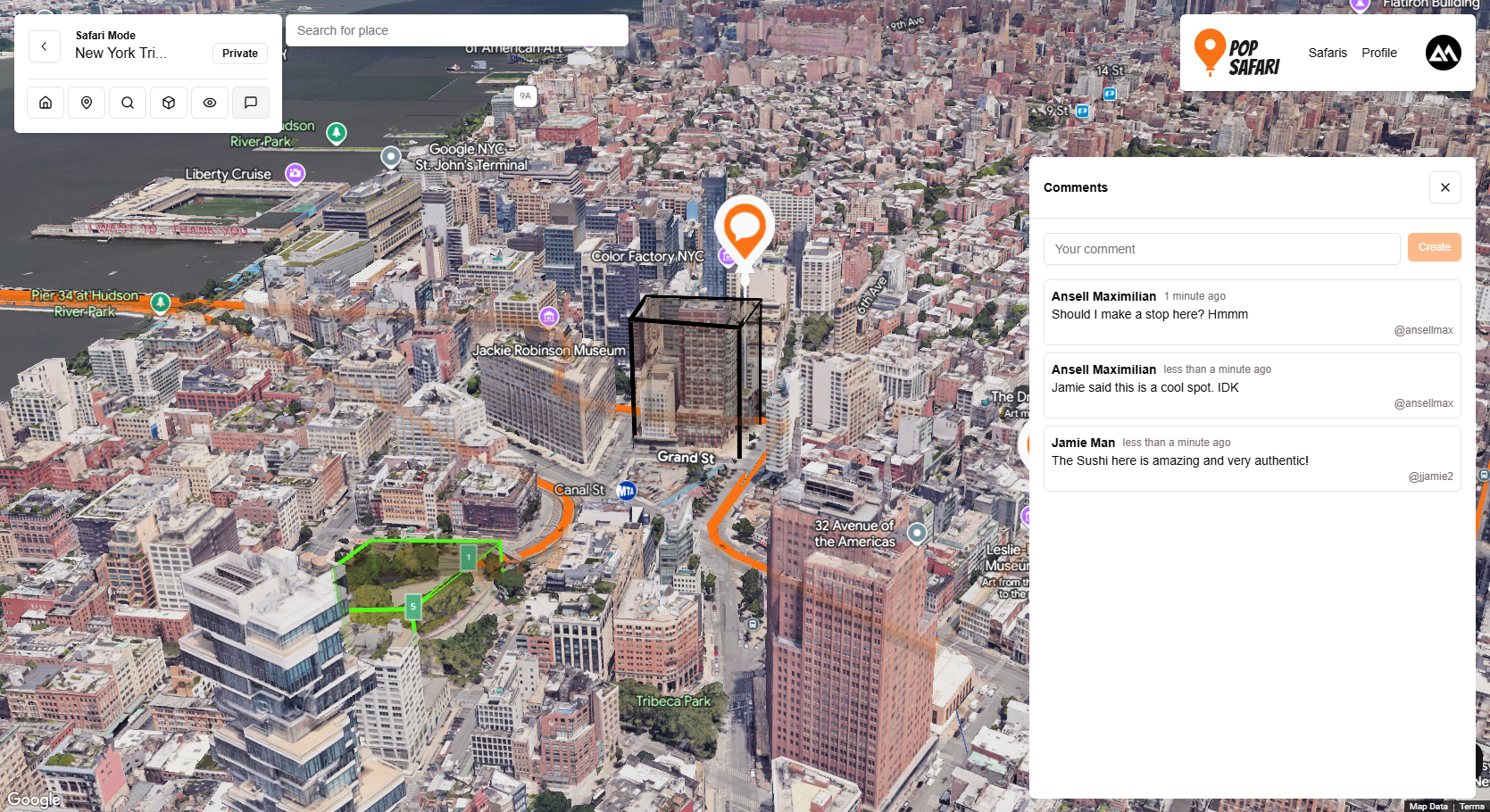Click the 32 Avenue of the Americas marker
This screenshot has height=812, width=1490.
click(x=917, y=534)
